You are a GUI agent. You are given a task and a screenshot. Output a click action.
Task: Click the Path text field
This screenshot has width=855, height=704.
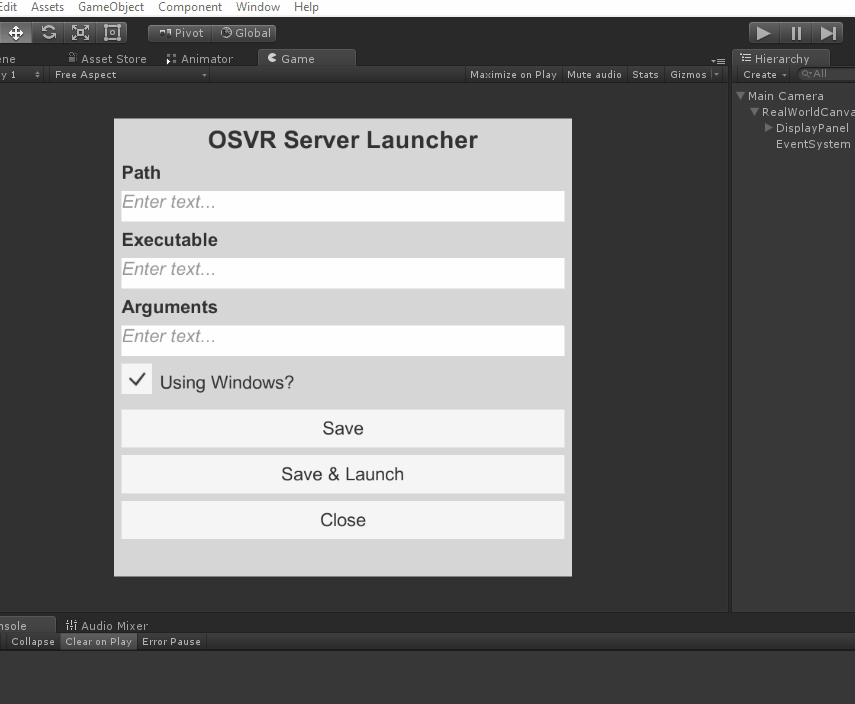tap(342, 206)
